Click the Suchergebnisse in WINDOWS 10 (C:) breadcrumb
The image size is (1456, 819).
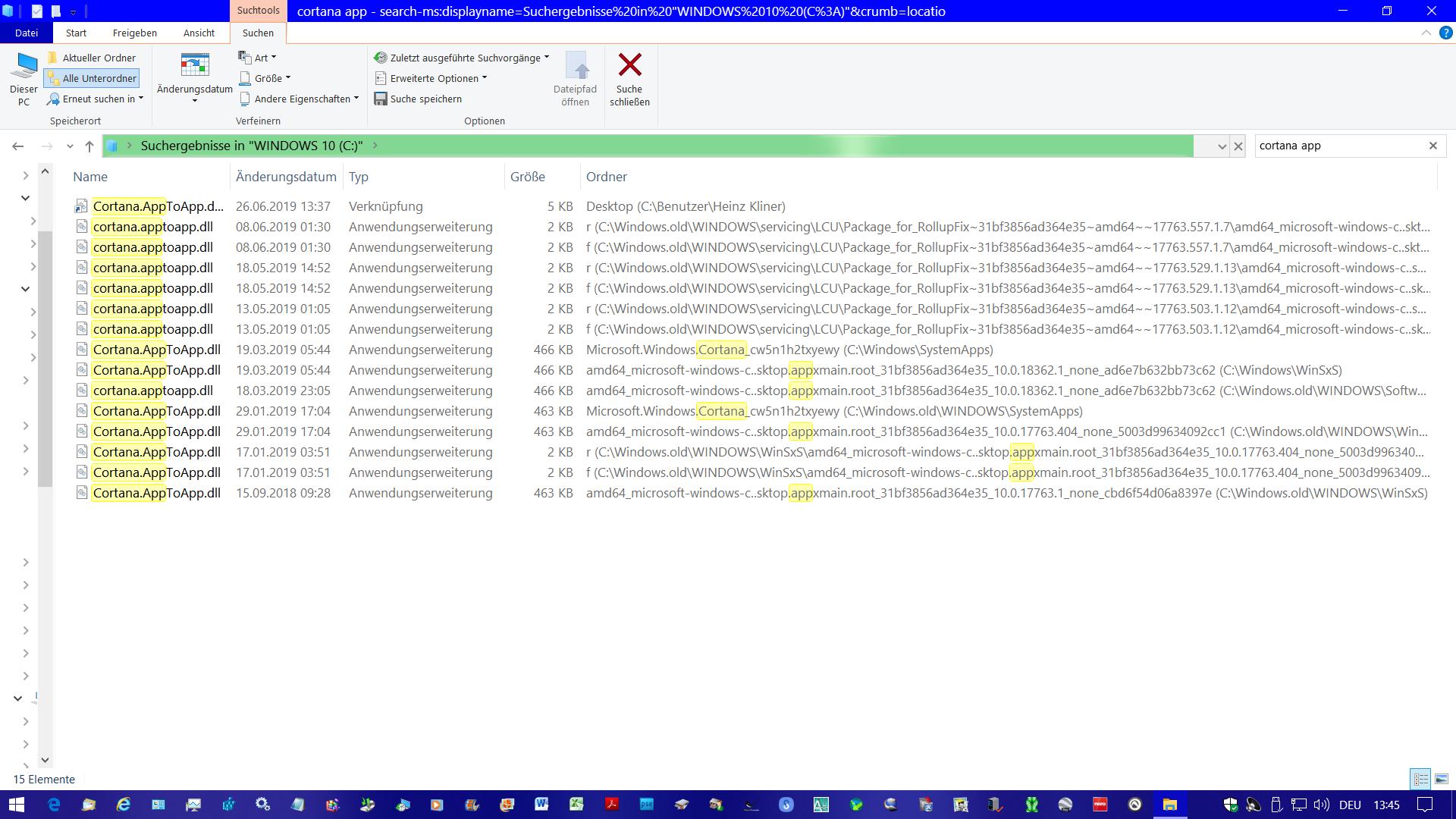coord(252,146)
